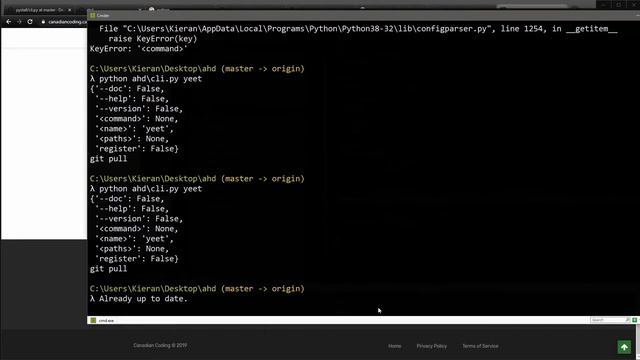Click the bottom prompt path line
This screenshot has height=360, width=640.
[197, 289]
